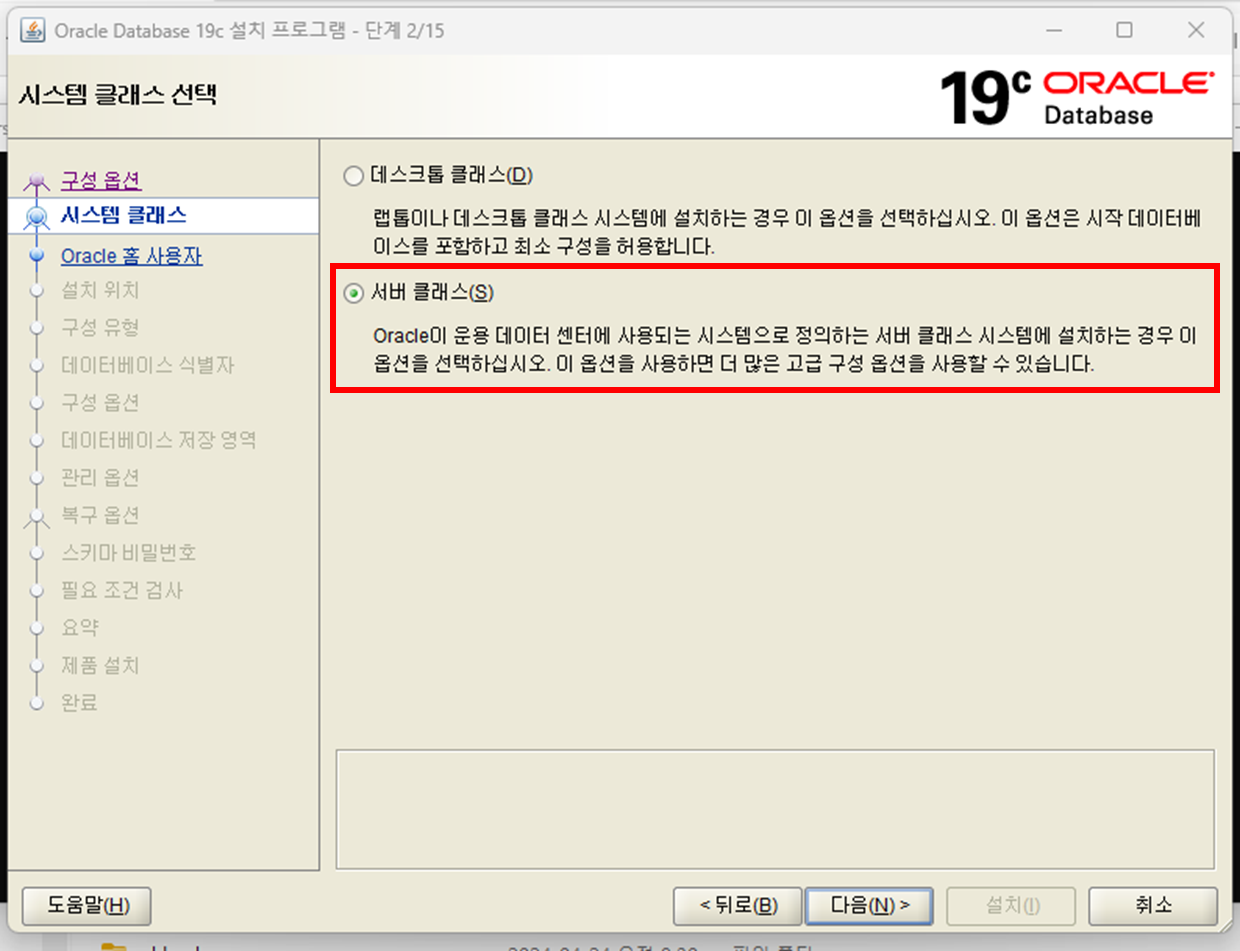Click the empty message area box
The width and height of the screenshot is (1240, 951).
point(775,809)
